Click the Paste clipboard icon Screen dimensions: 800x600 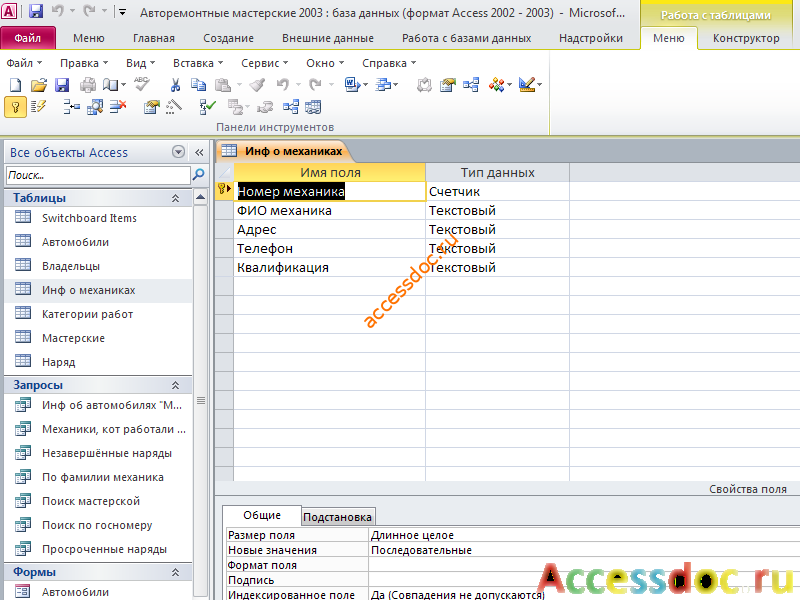coord(222,85)
